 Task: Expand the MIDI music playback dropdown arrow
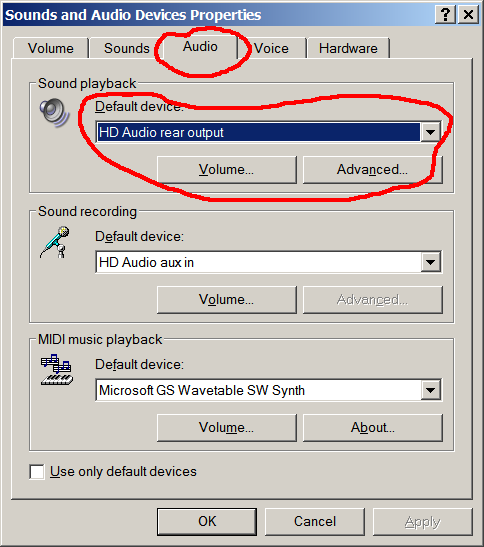pos(430,390)
